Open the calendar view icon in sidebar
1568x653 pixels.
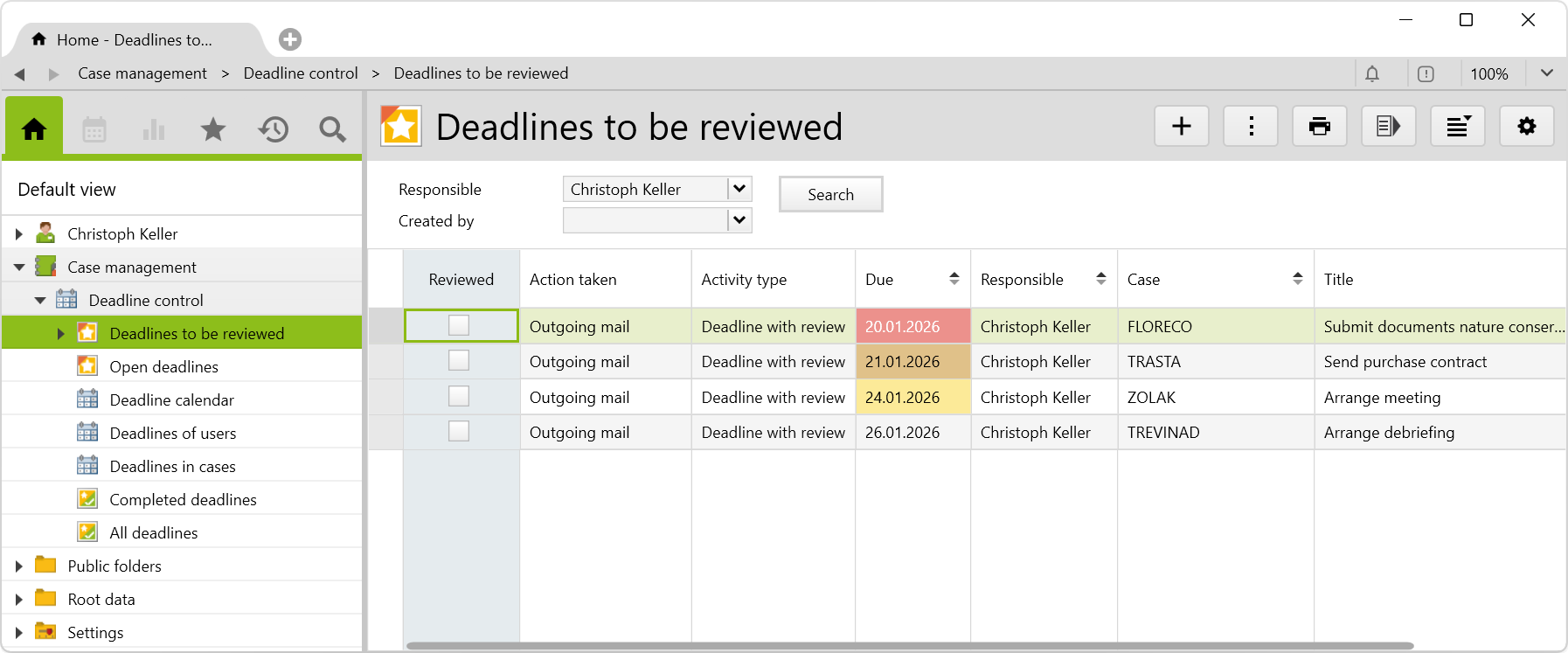pyautogui.click(x=94, y=130)
